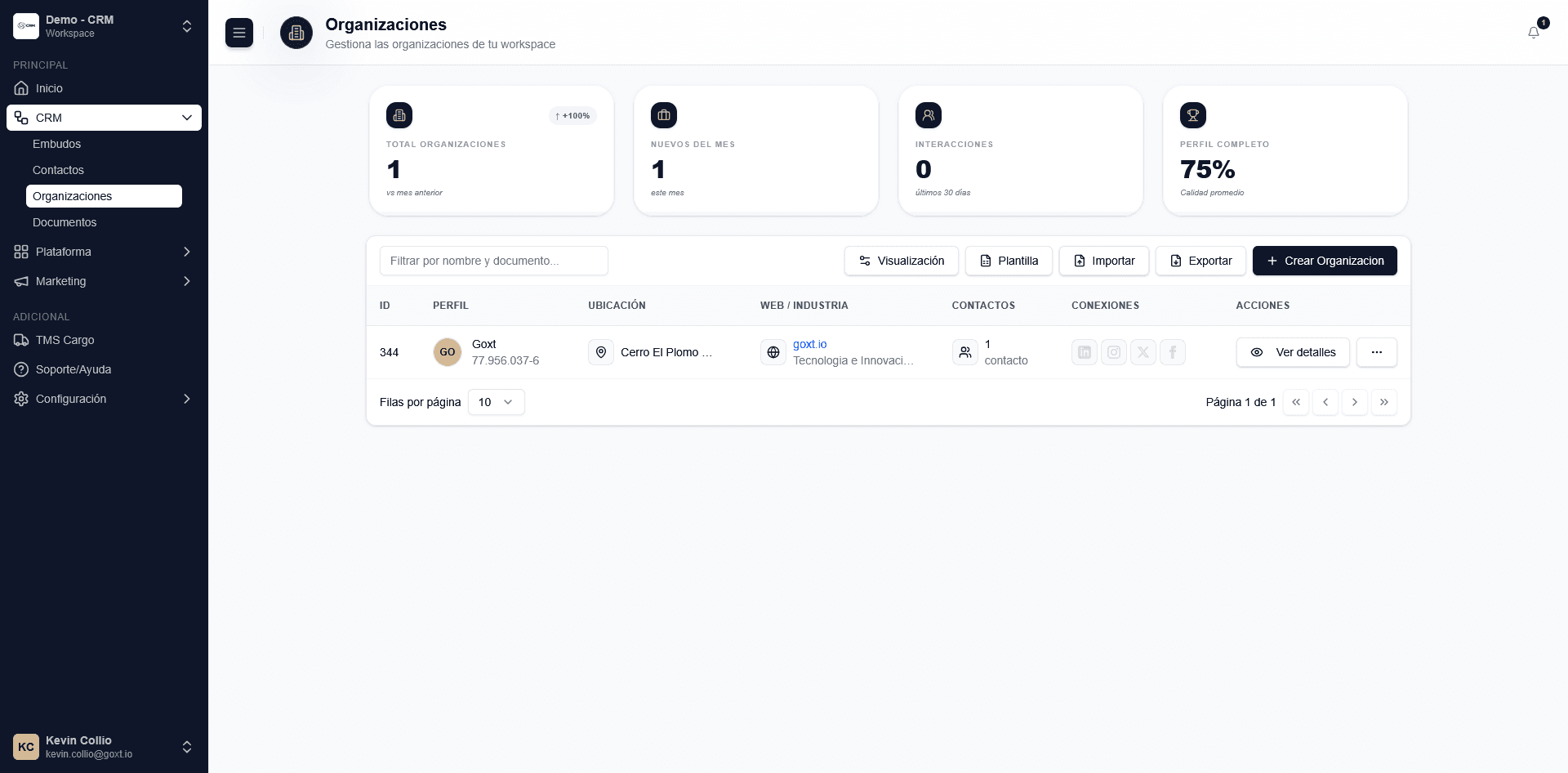Open the Kevin Collio user menu chevrons
This screenshot has height=773, width=1568.
point(187,747)
